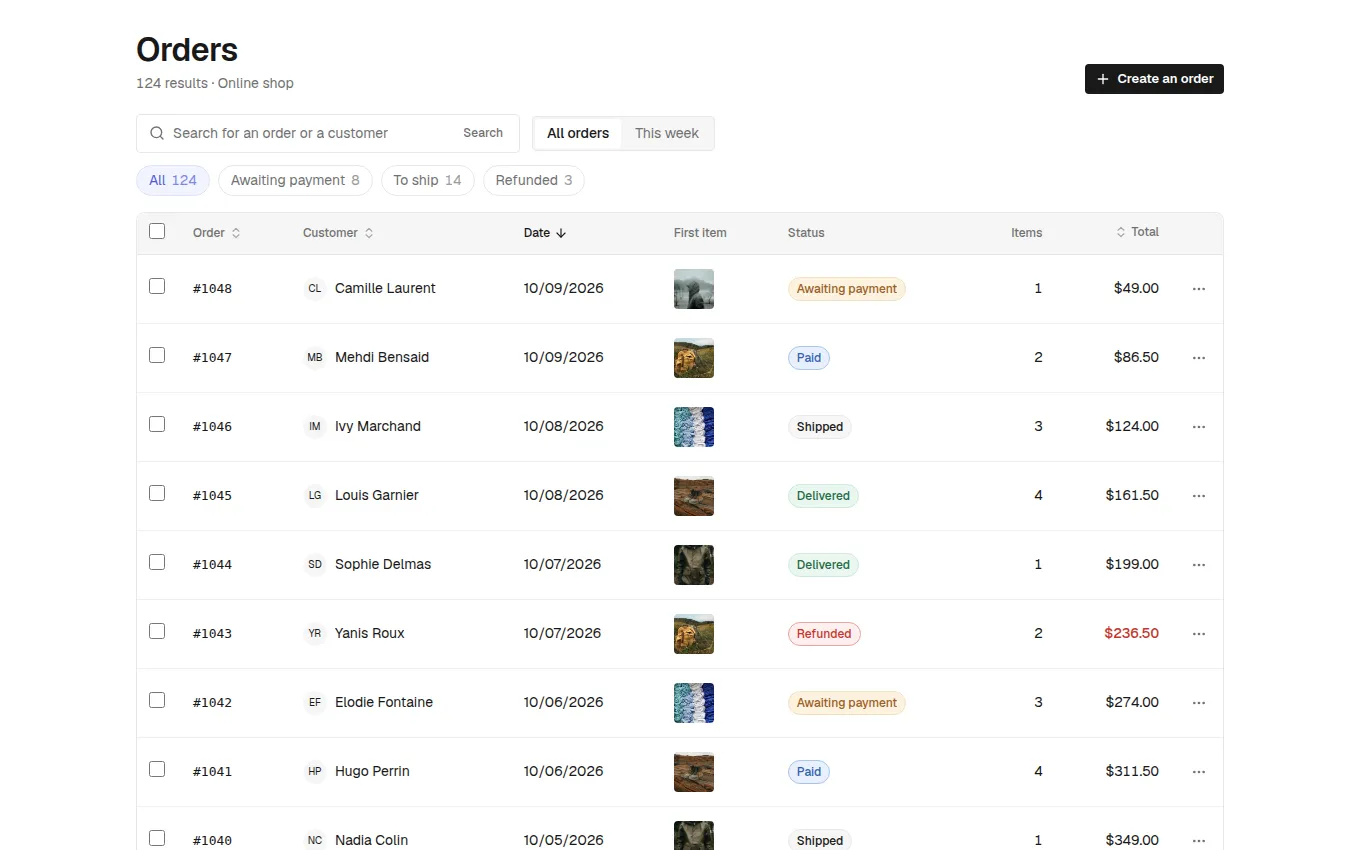The width and height of the screenshot is (1360, 850).
Task: Check the row for order #1043
Action: click(157, 631)
